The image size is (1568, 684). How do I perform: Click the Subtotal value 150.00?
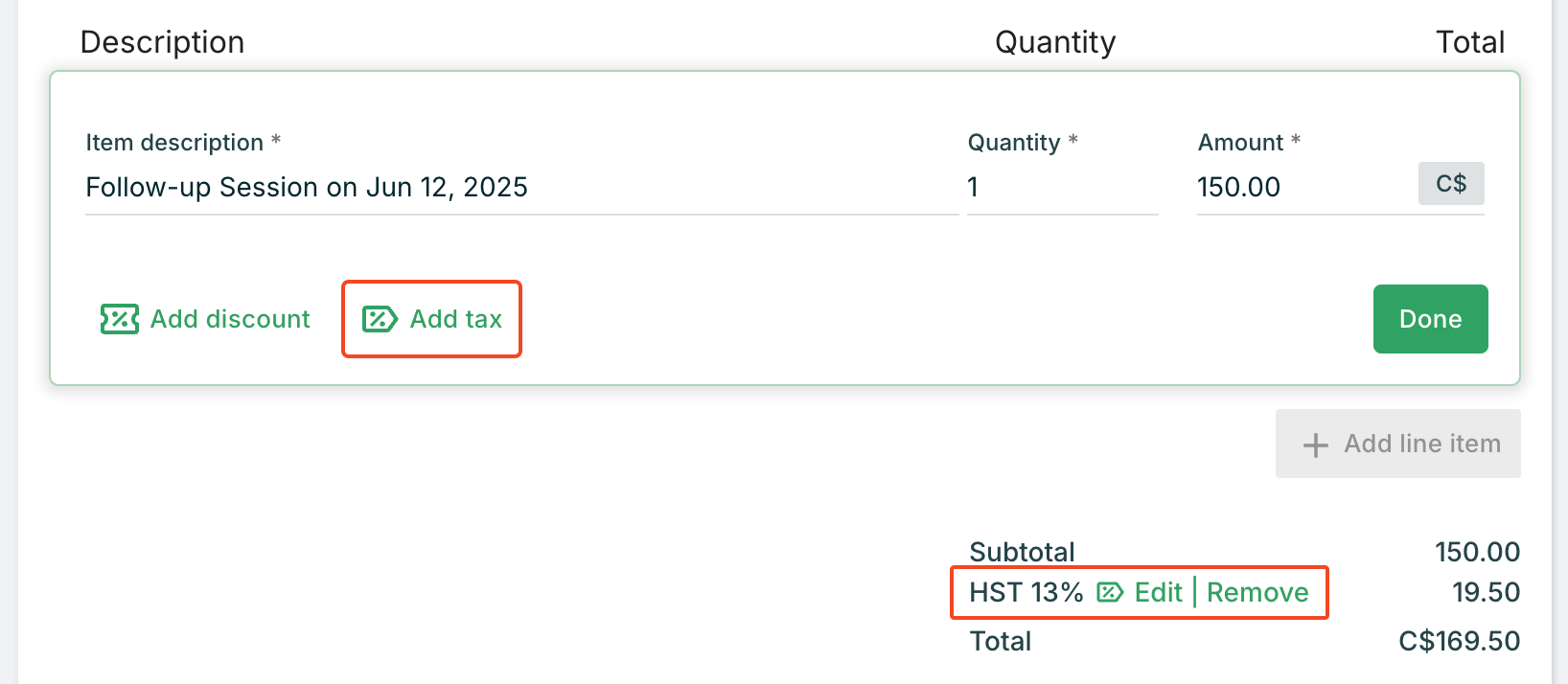click(x=1477, y=552)
